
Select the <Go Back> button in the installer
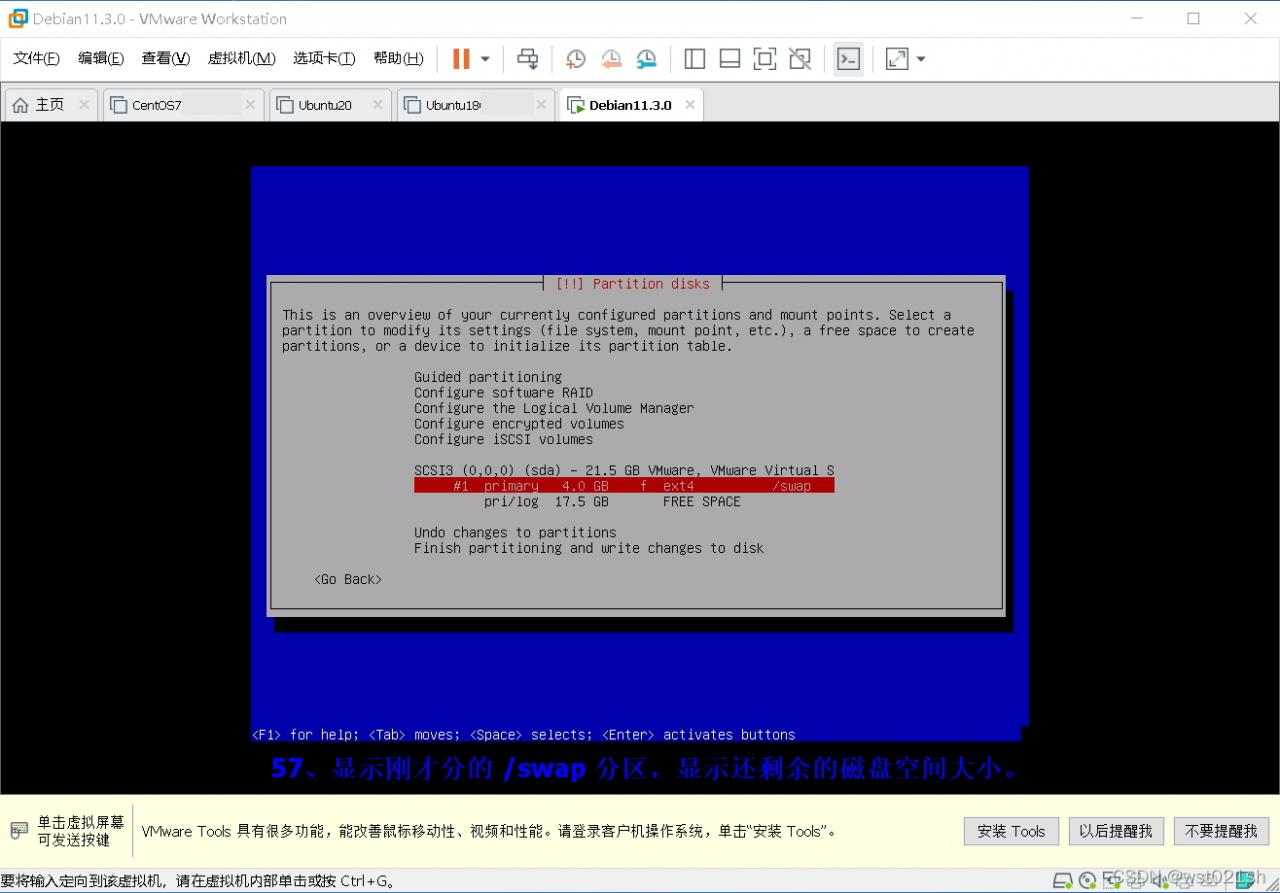pos(348,579)
